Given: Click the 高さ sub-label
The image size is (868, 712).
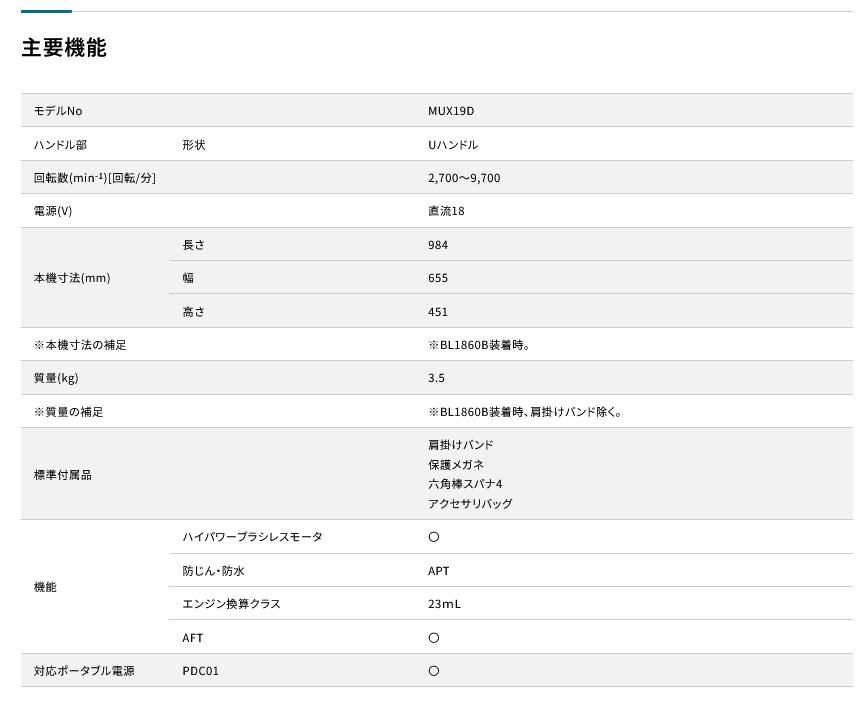Looking at the screenshot, I should click(x=194, y=312).
